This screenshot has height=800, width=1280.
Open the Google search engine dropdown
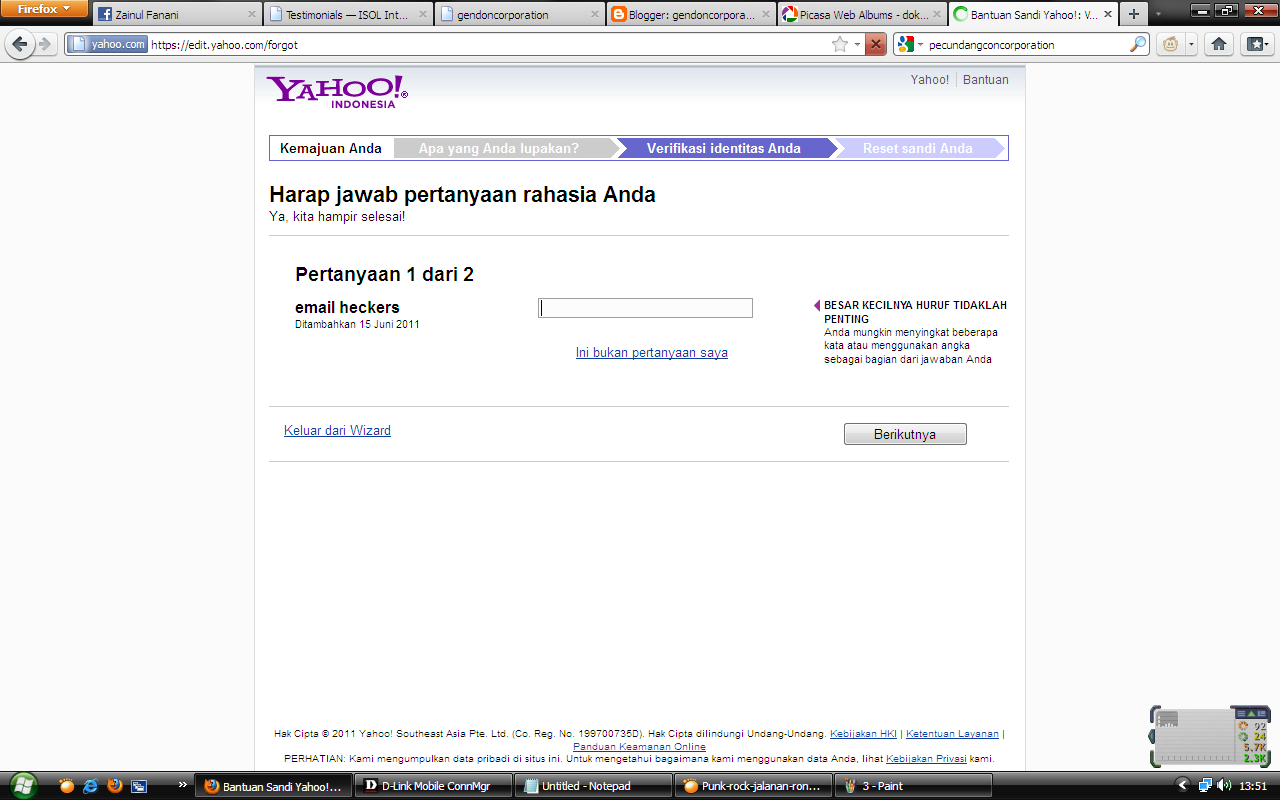pos(909,44)
